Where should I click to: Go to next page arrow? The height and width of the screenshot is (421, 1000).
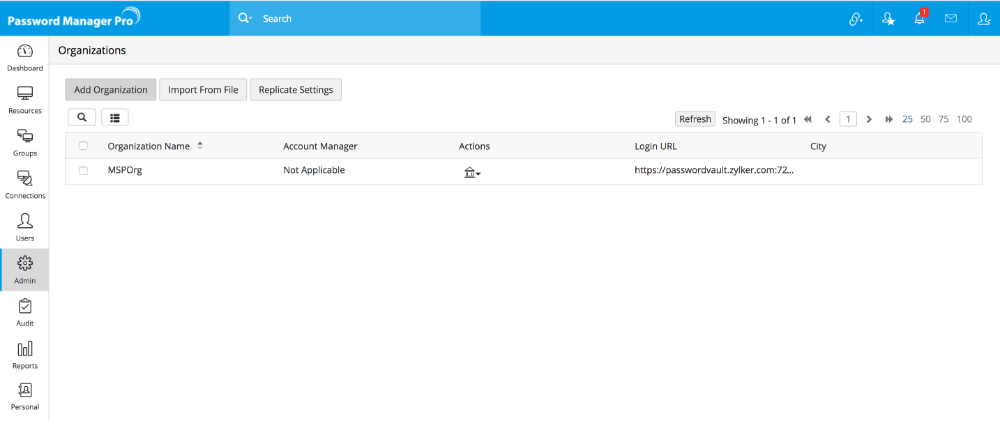pyautogui.click(x=869, y=119)
